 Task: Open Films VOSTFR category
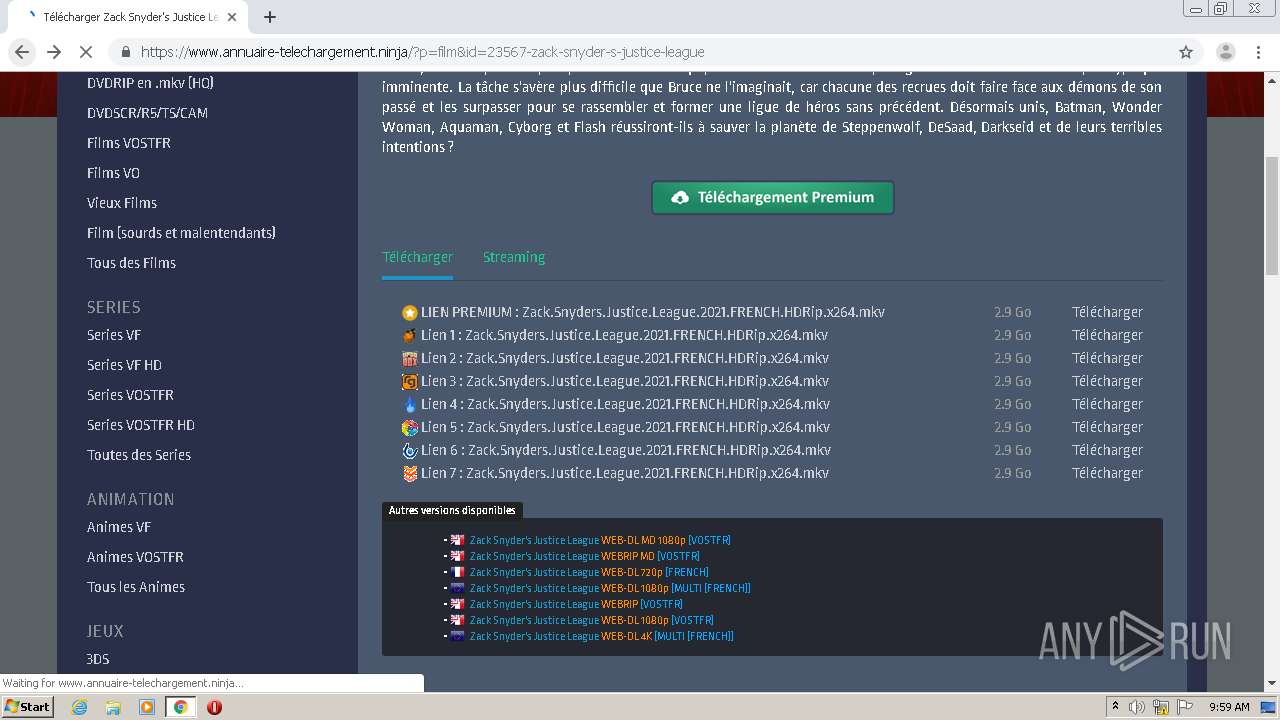(129, 143)
